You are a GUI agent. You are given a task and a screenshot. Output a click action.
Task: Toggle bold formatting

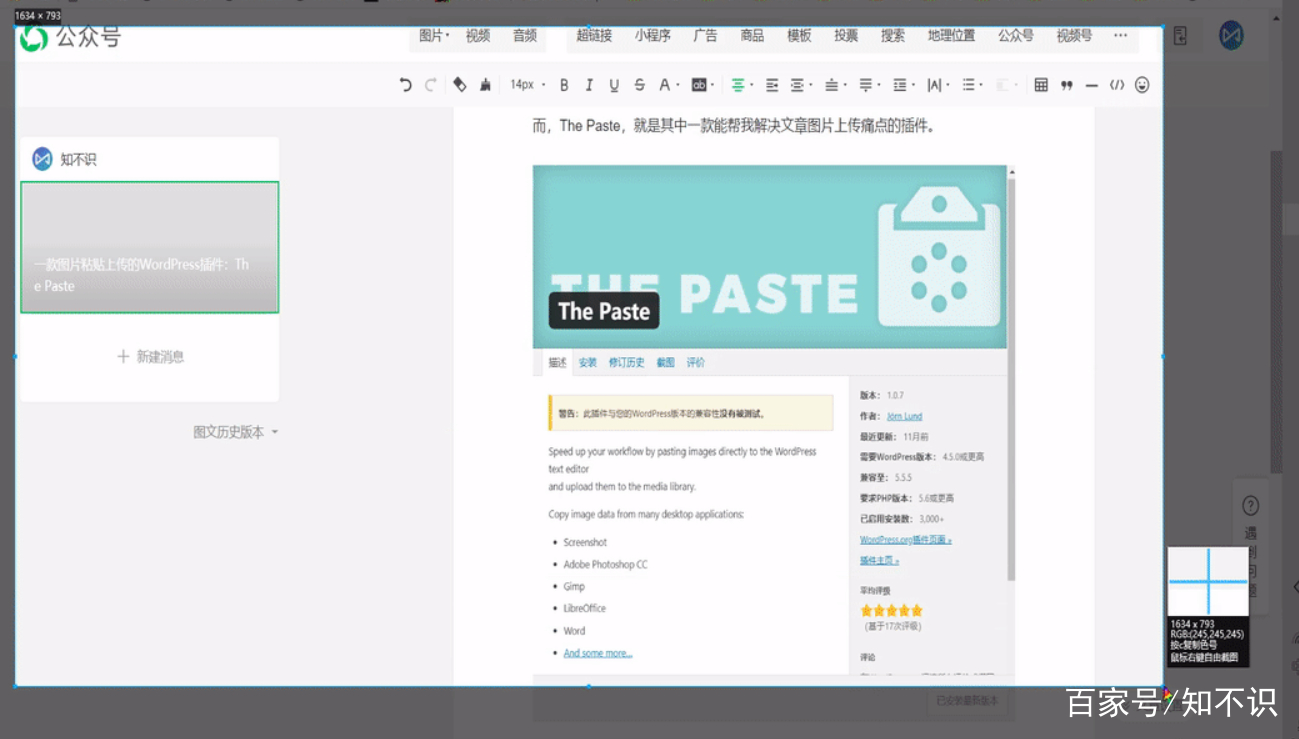(564, 85)
